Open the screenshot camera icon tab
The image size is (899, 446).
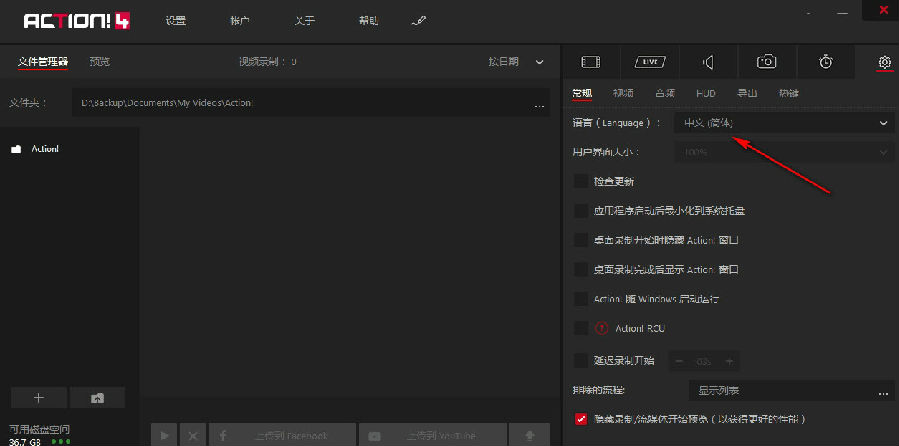point(767,61)
